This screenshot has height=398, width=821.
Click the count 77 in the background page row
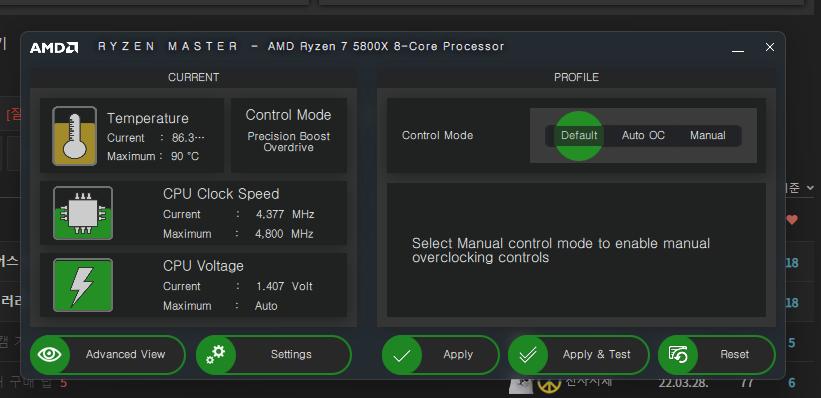[x=747, y=383]
